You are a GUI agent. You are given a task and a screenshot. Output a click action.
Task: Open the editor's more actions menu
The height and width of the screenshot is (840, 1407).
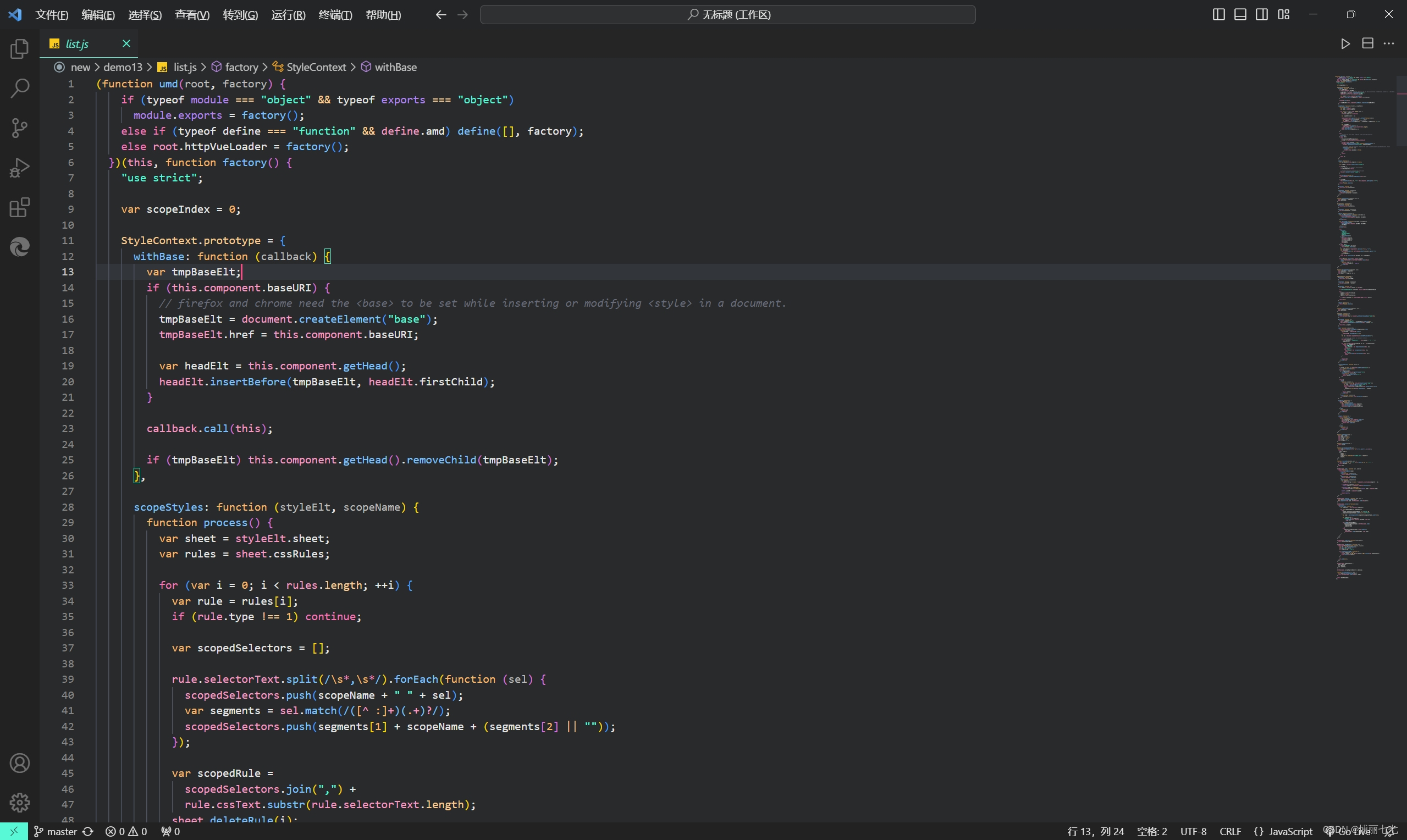[x=1389, y=43]
